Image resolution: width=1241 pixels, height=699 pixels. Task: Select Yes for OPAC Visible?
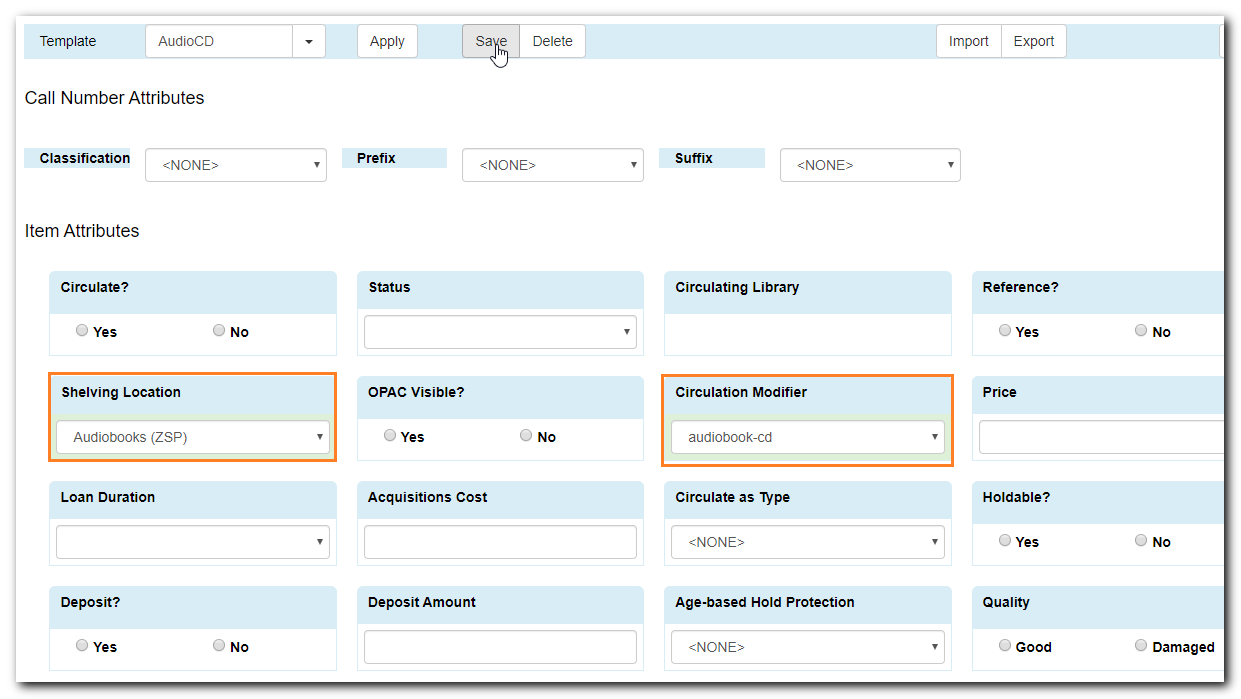(x=390, y=436)
